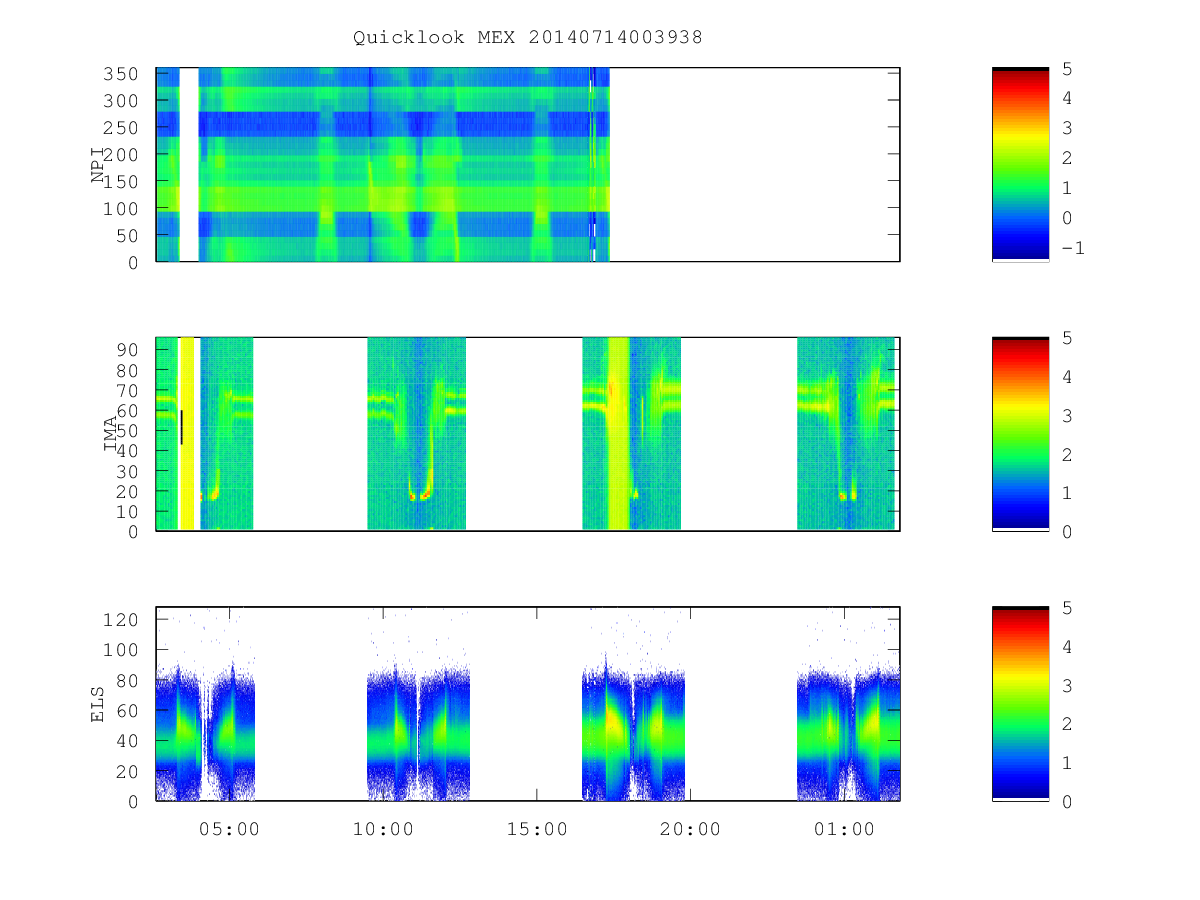Click the 05:00 time axis label
1200x900 pixels.
pos(231,829)
